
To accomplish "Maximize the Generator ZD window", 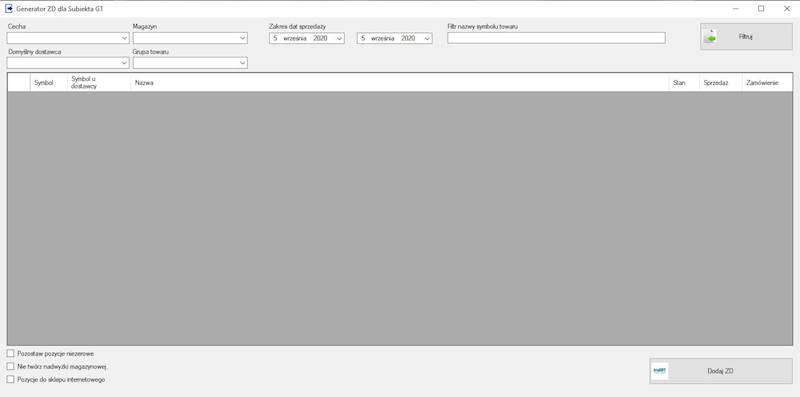I will 761,9.
